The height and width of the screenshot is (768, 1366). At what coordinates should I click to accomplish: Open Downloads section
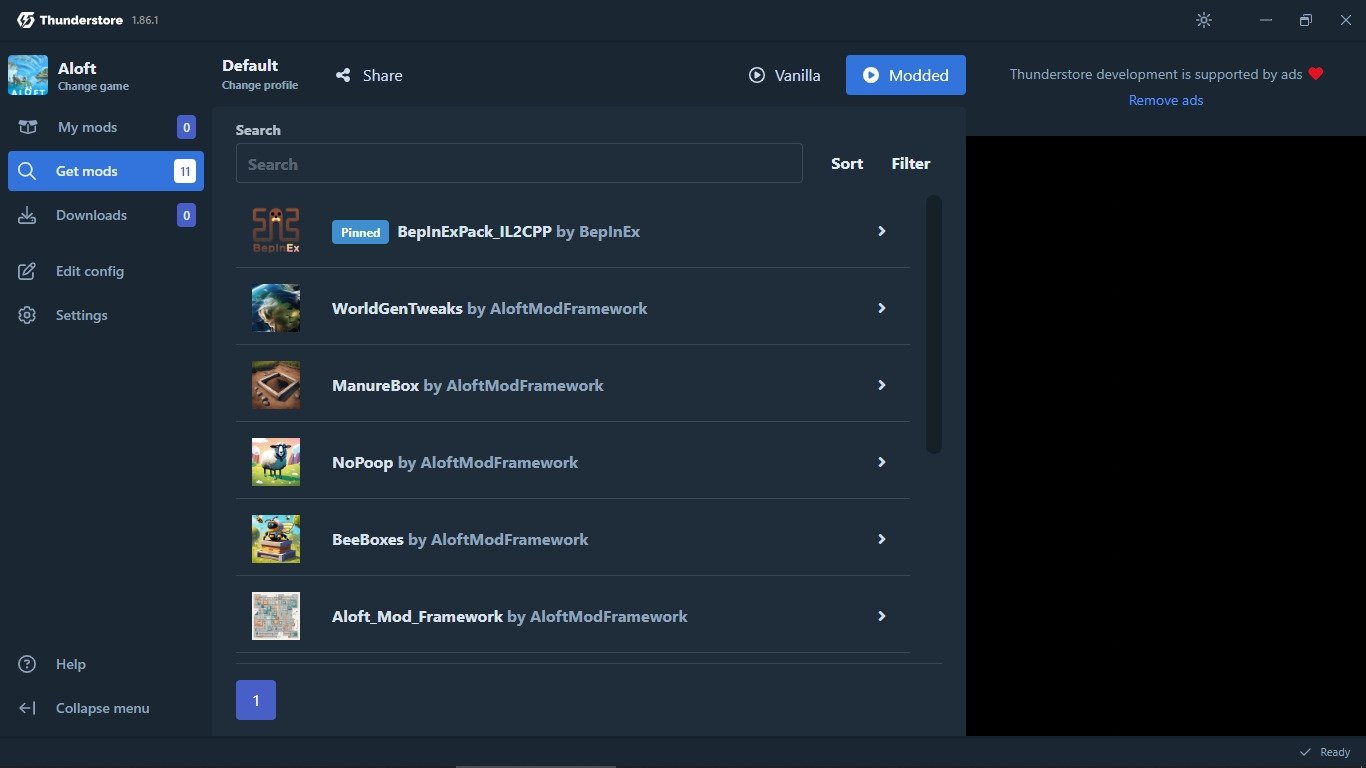105,215
